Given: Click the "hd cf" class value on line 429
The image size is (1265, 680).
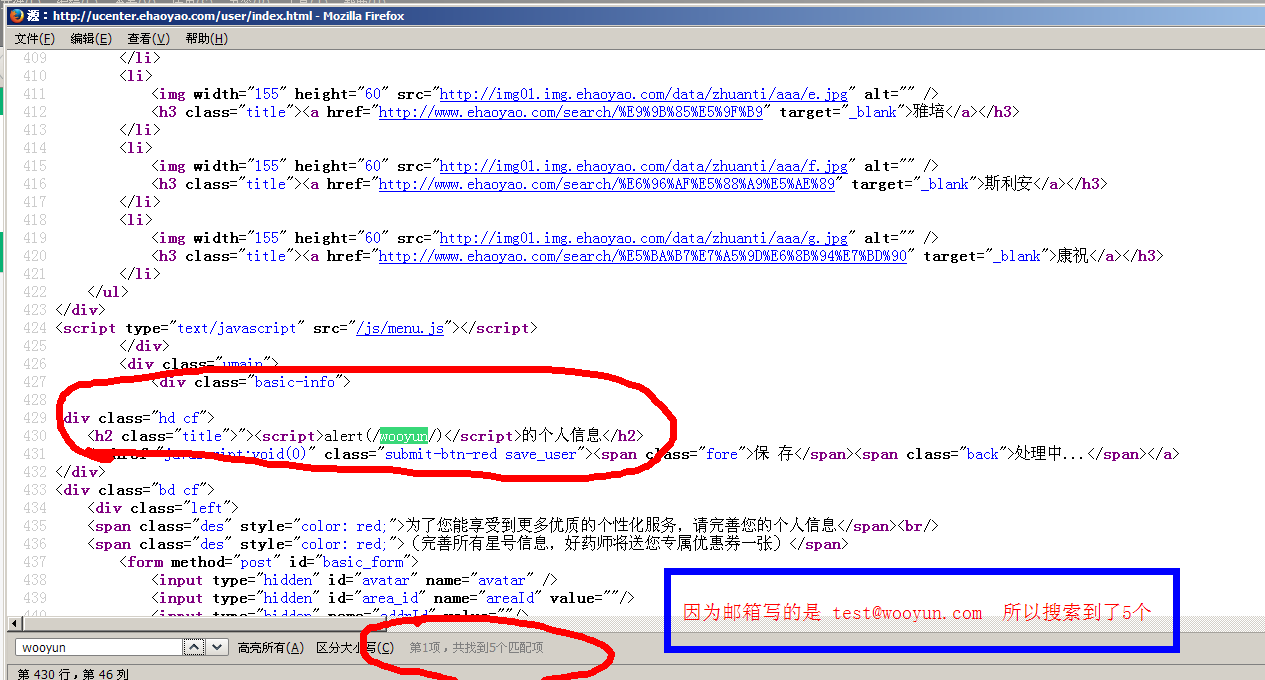Looking at the screenshot, I should (x=179, y=418).
